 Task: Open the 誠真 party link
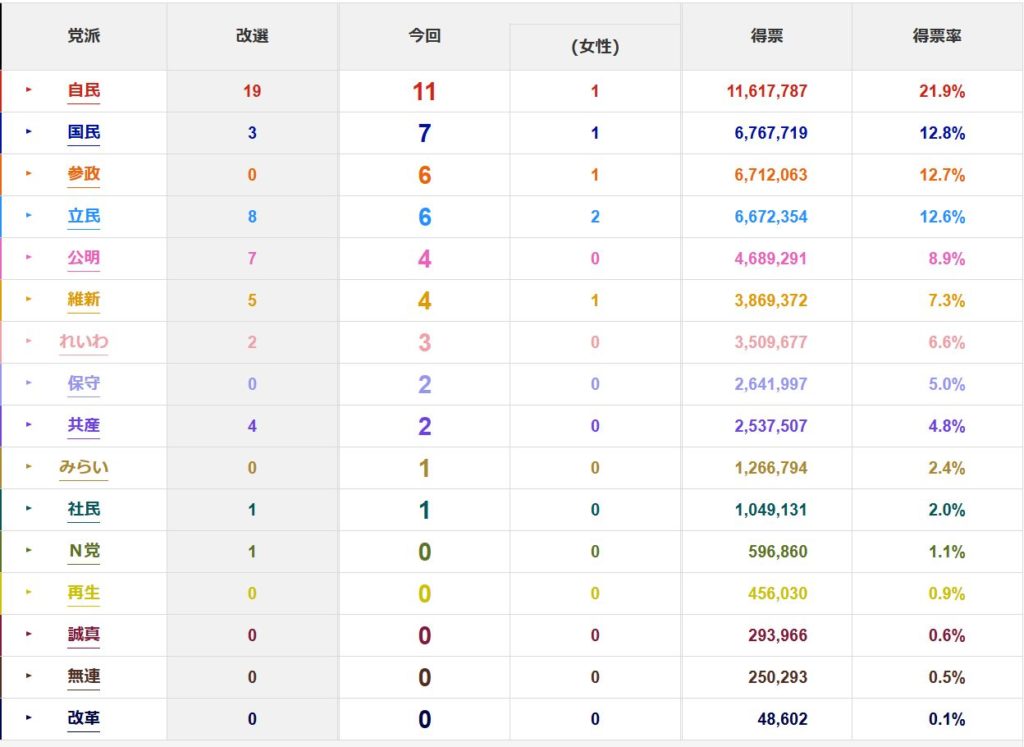pyautogui.click(x=84, y=635)
